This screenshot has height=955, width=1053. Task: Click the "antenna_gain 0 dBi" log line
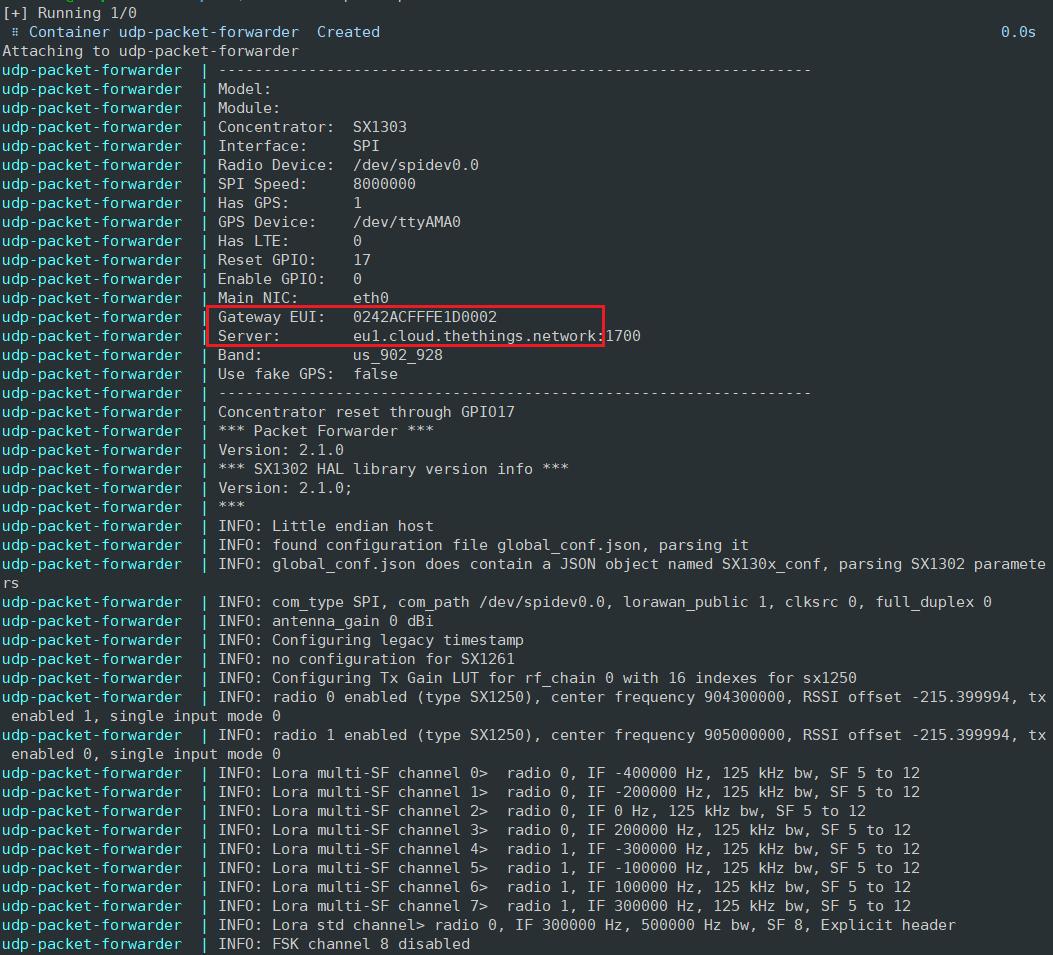click(x=325, y=621)
